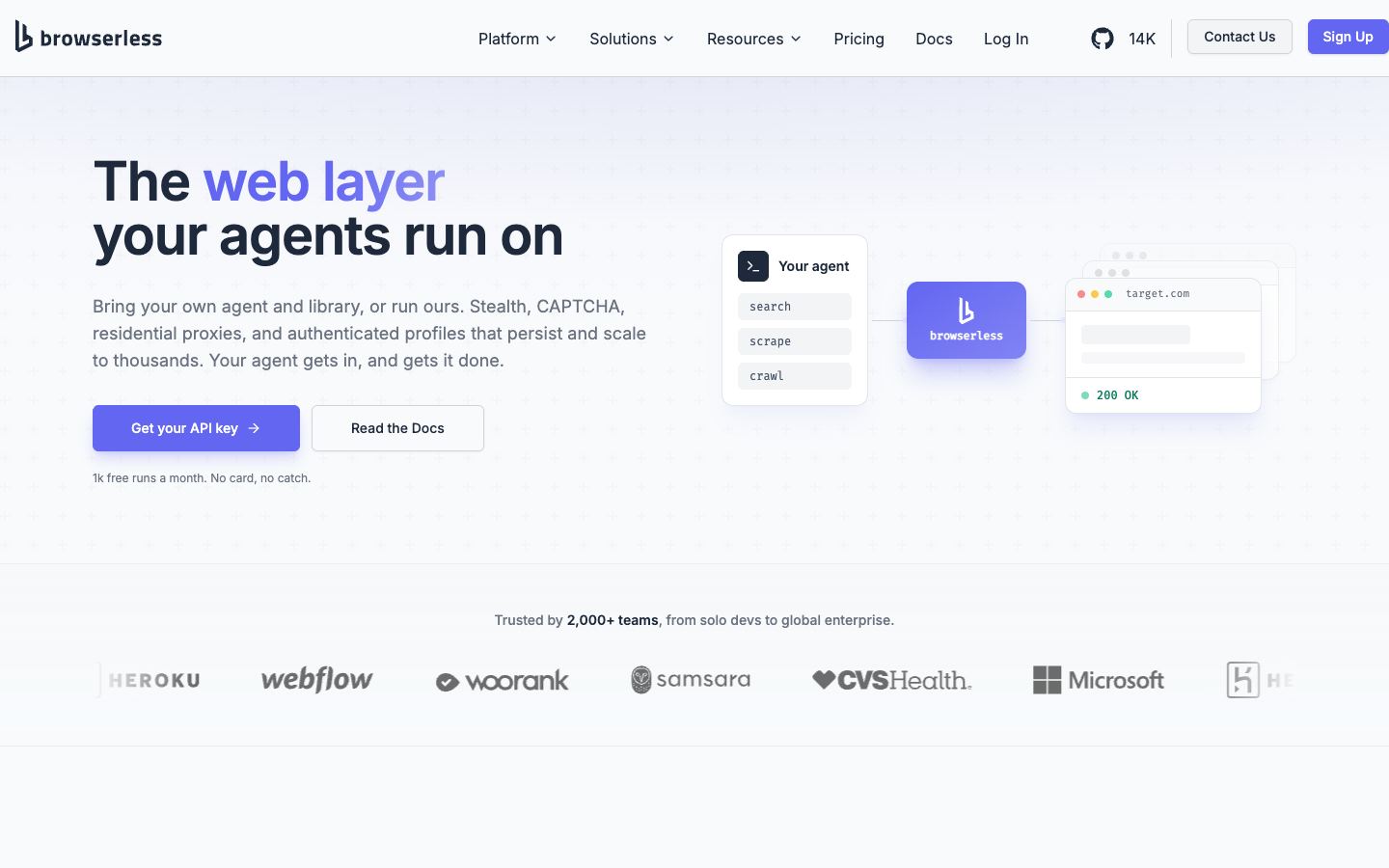Click 1k free runs a month text

coord(202,478)
